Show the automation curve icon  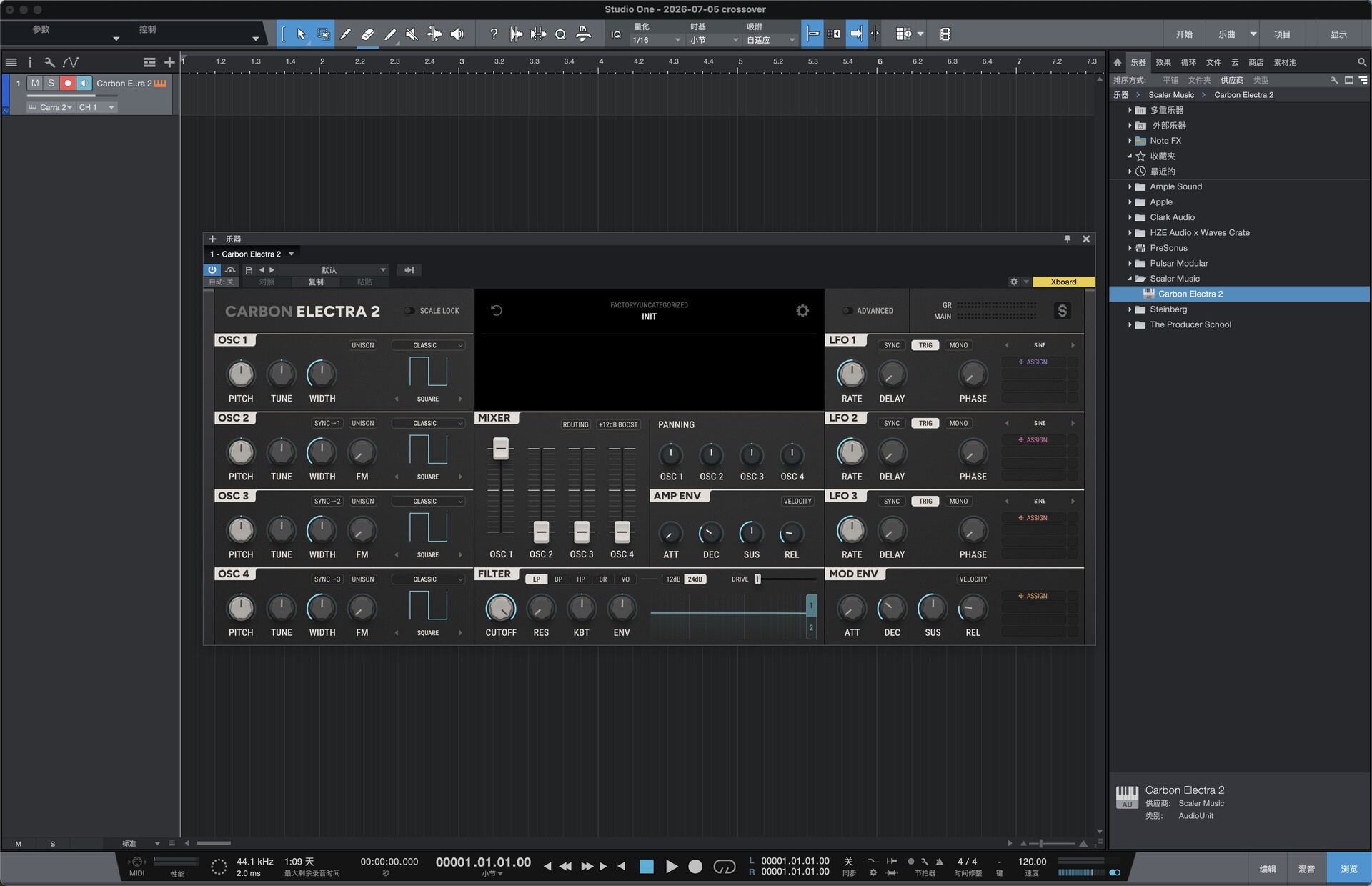point(70,62)
